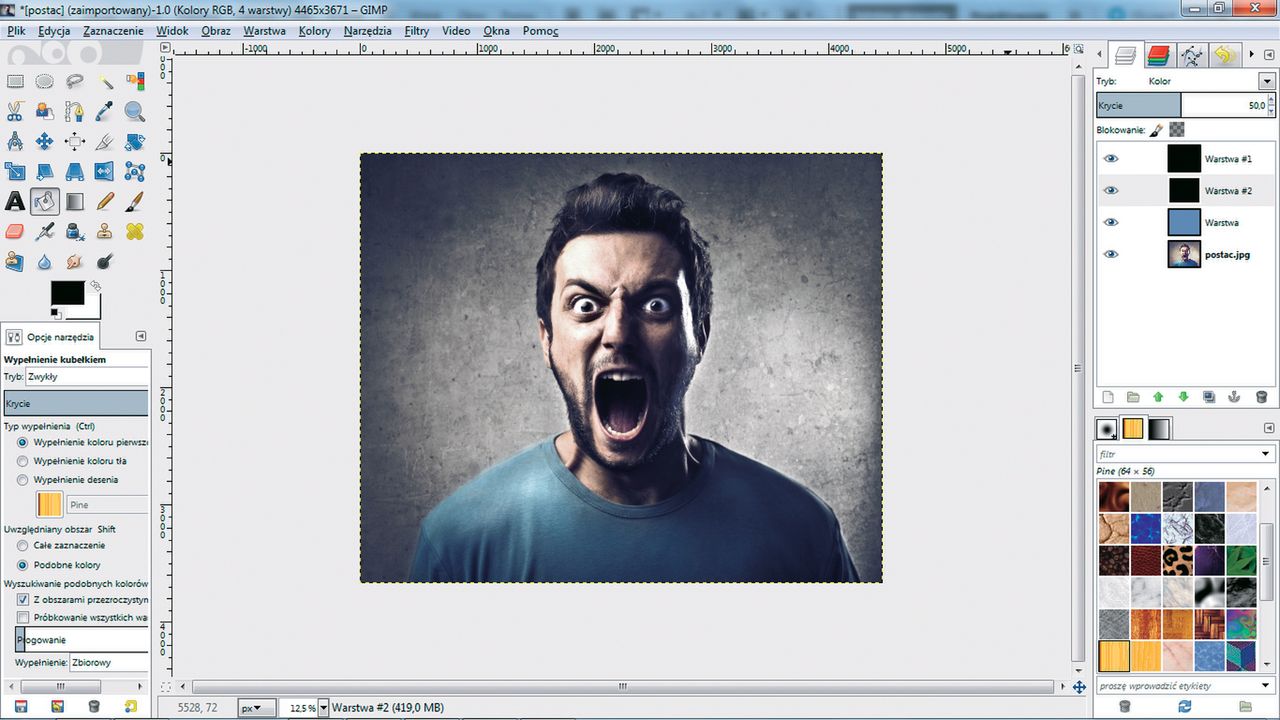
Task: Open the Kolory menu
Action: click(315, 31)
